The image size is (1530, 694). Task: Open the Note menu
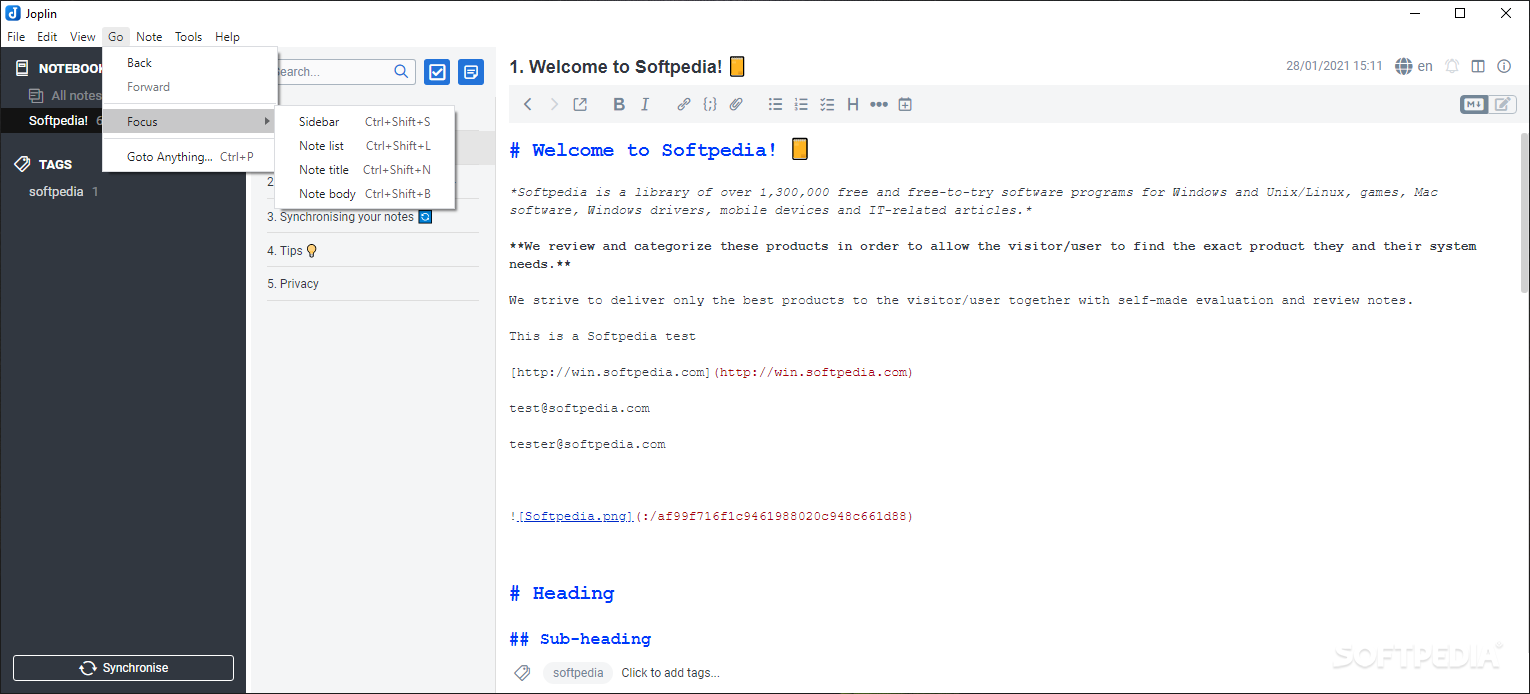(149, 37)
